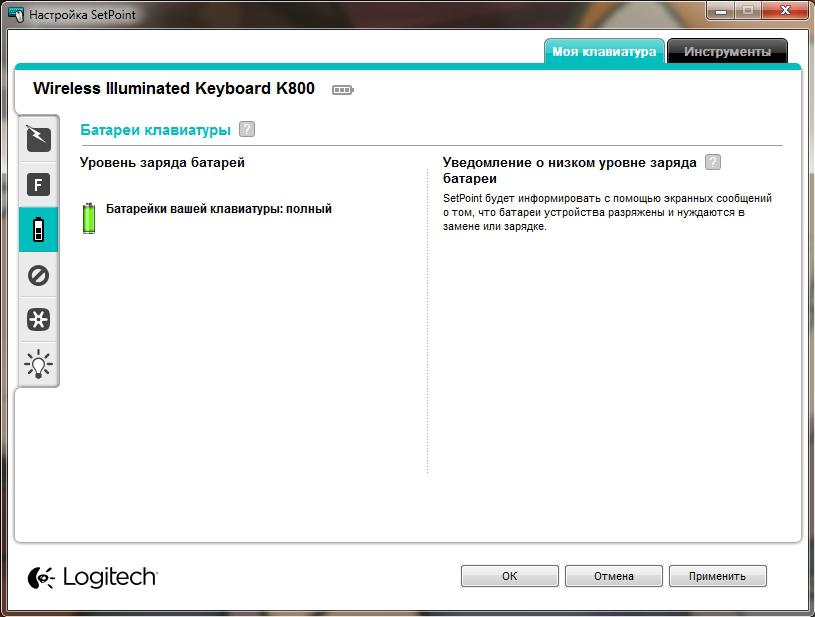Click the OK button

pos(509,576)
